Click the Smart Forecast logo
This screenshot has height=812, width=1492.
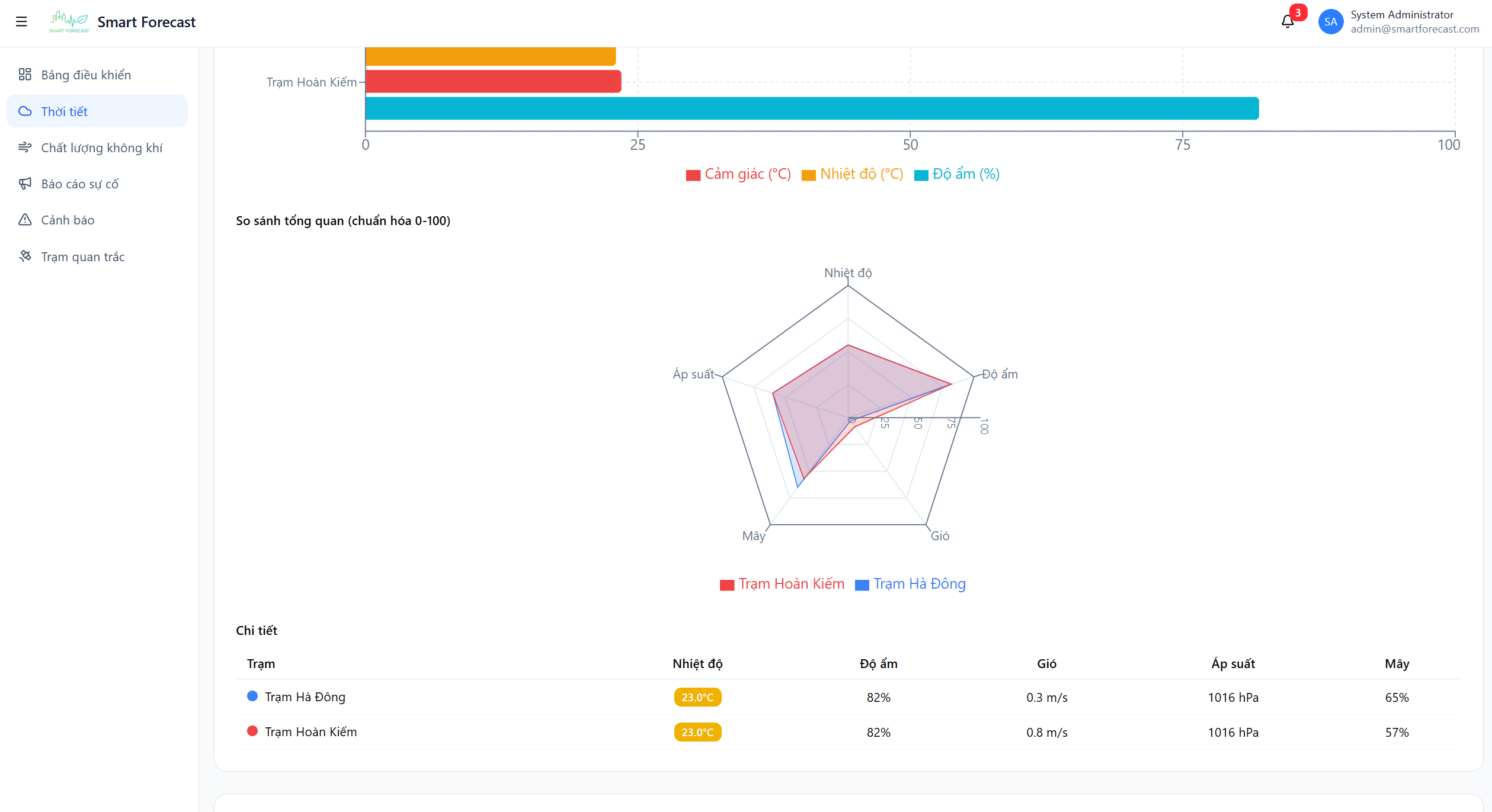[69, 22]
